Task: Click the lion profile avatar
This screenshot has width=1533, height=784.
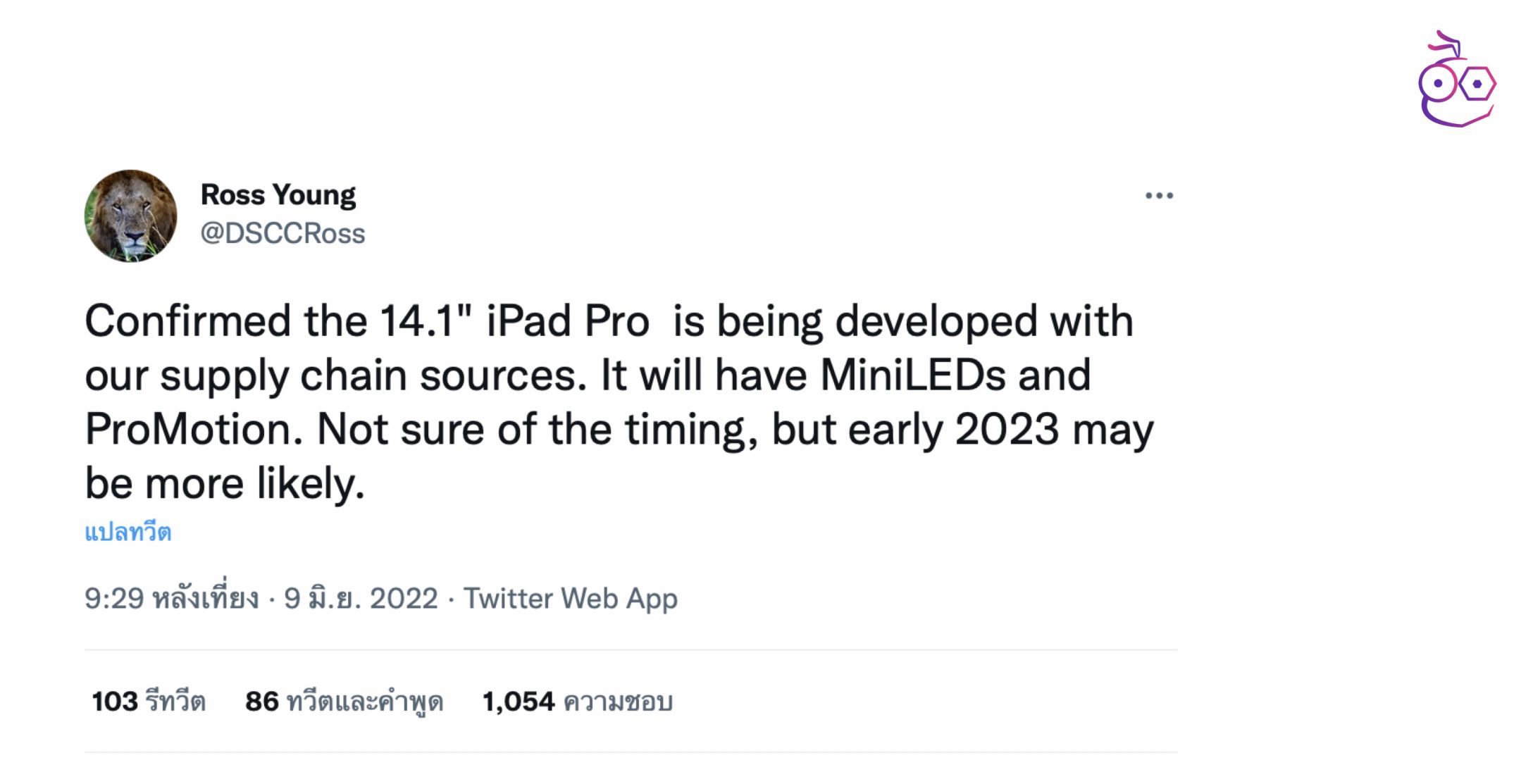Action: [x=131, y=216]
